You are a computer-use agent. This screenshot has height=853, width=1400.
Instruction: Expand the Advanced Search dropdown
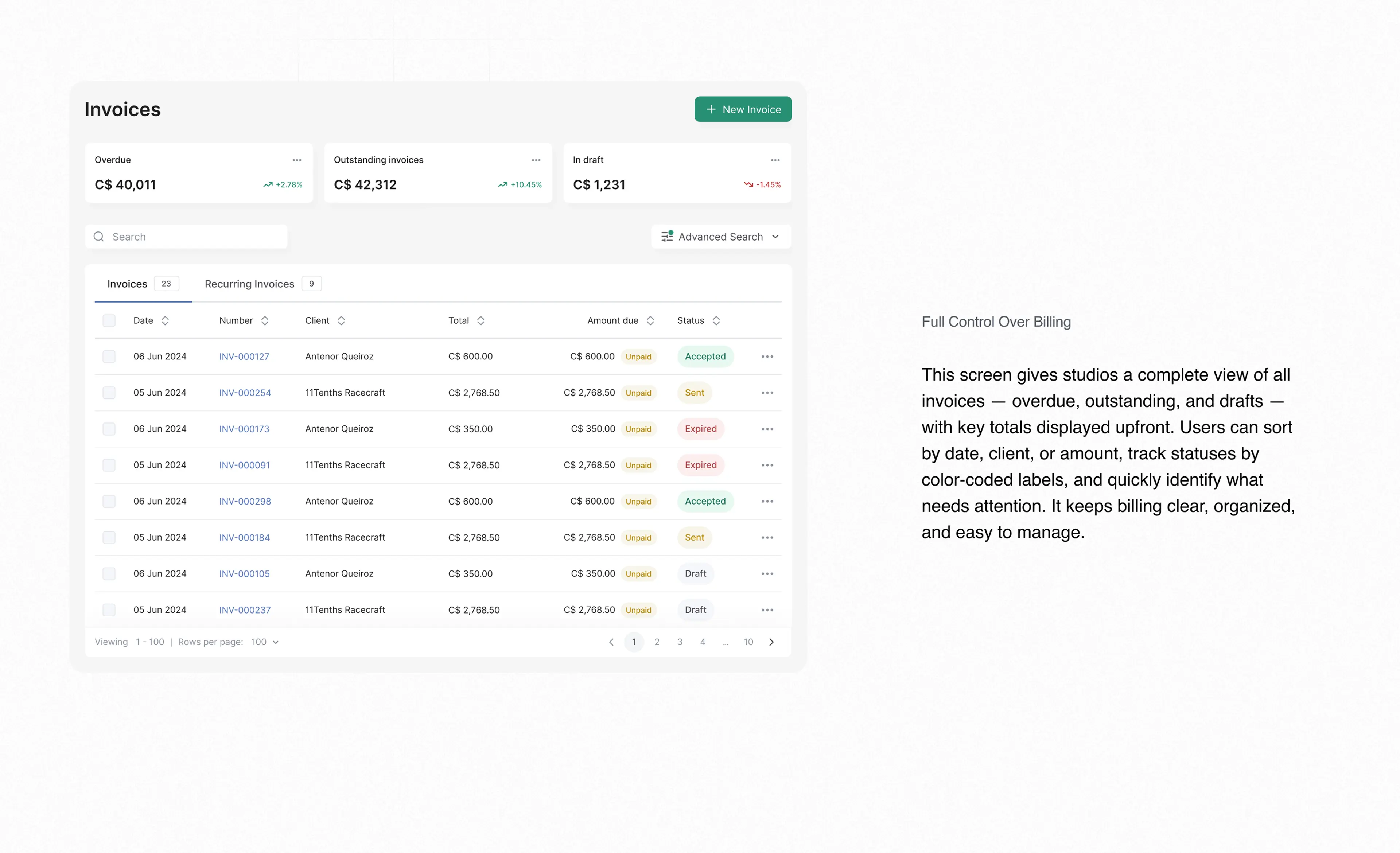pos(720,237)
